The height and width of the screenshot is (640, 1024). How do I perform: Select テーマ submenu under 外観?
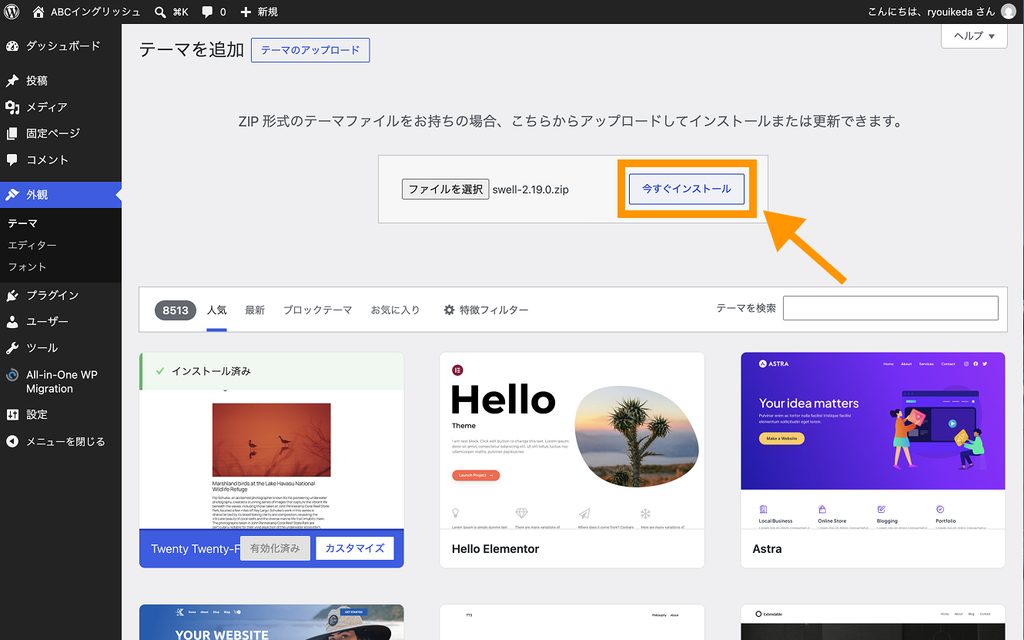pyautogui.click(x=23, y=223)
